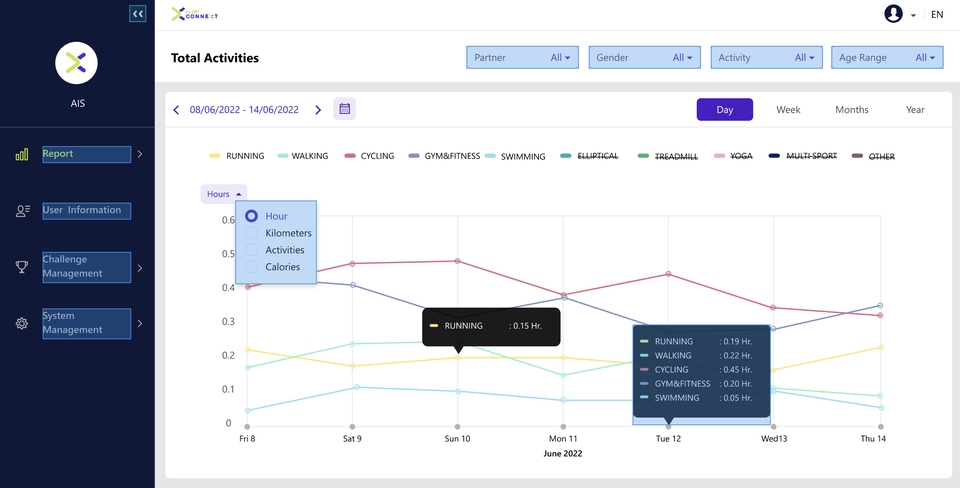Click the CYCLING red legend swatch
The height and width of the screenshot is (488, 960).
pyautogui.click(x=350, y=156)
